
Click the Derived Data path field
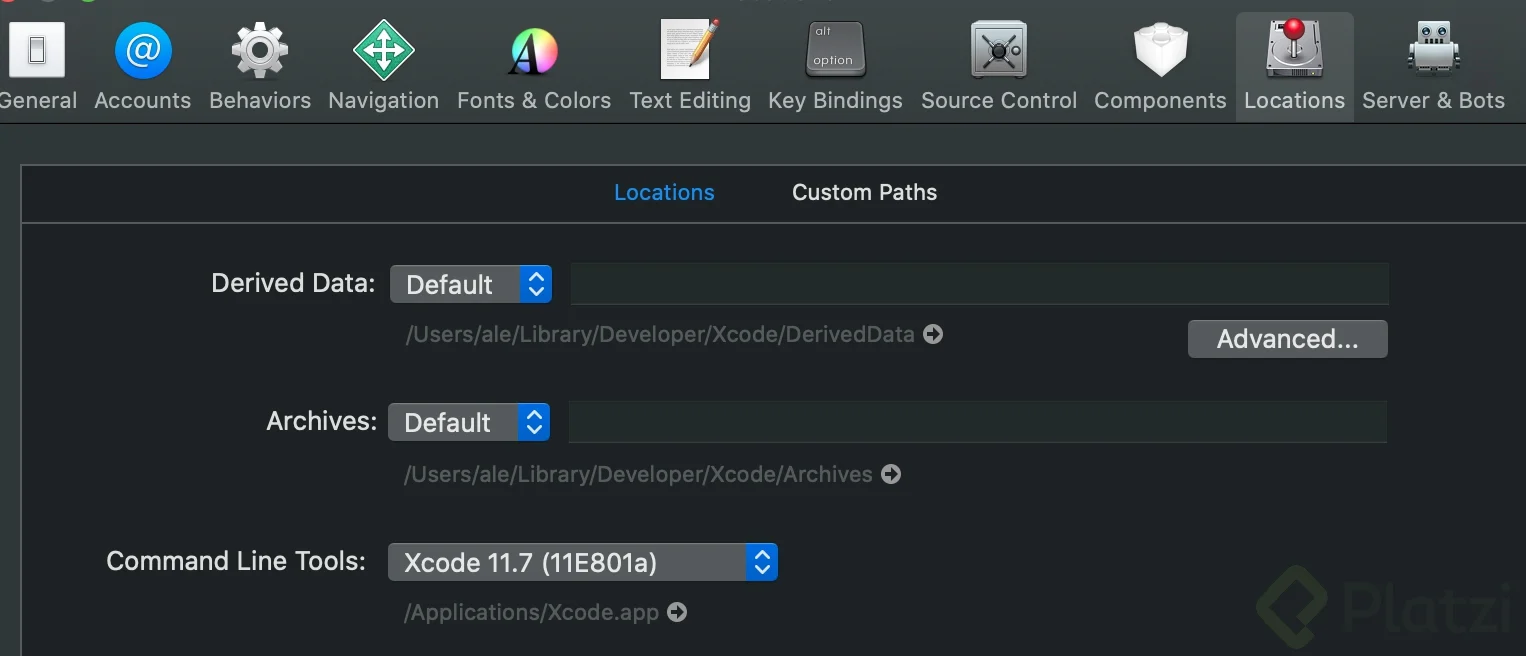click(979, 284)
